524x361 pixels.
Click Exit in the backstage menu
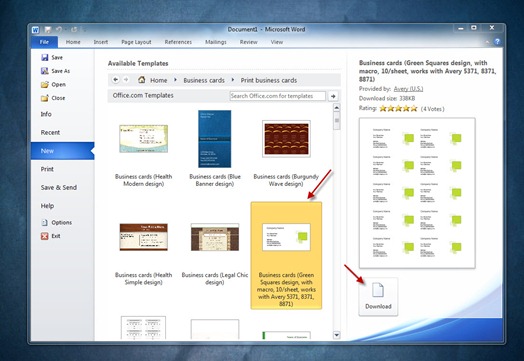click(x=50, y=236)
